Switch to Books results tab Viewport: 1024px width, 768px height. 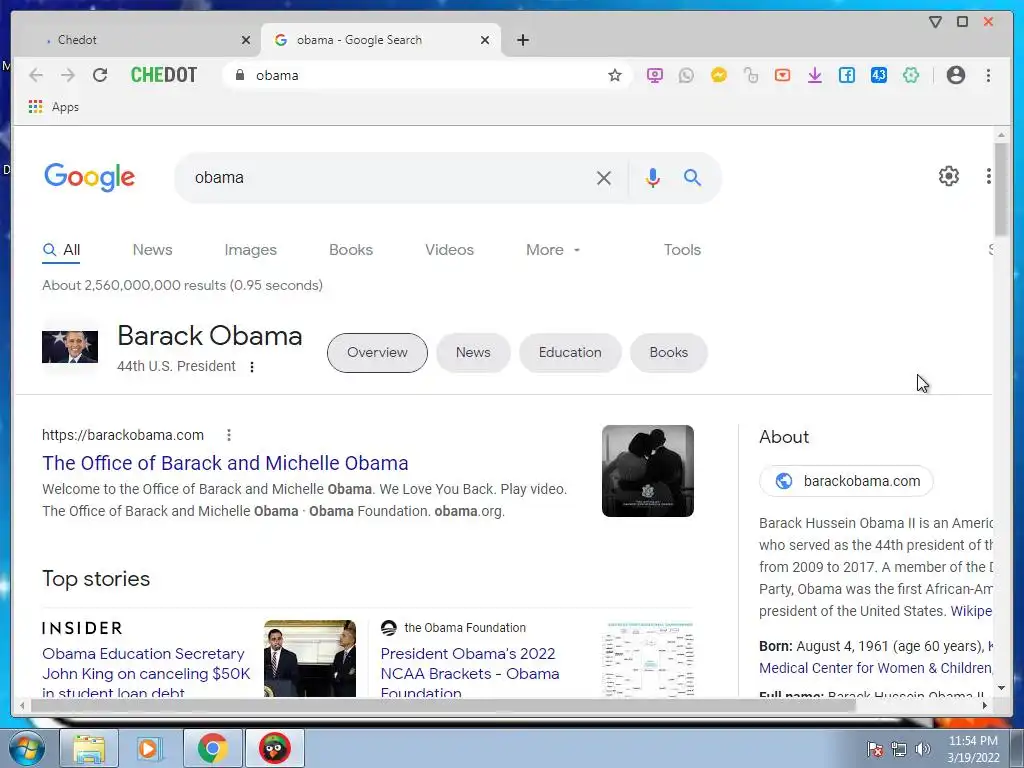pos(351,250)
